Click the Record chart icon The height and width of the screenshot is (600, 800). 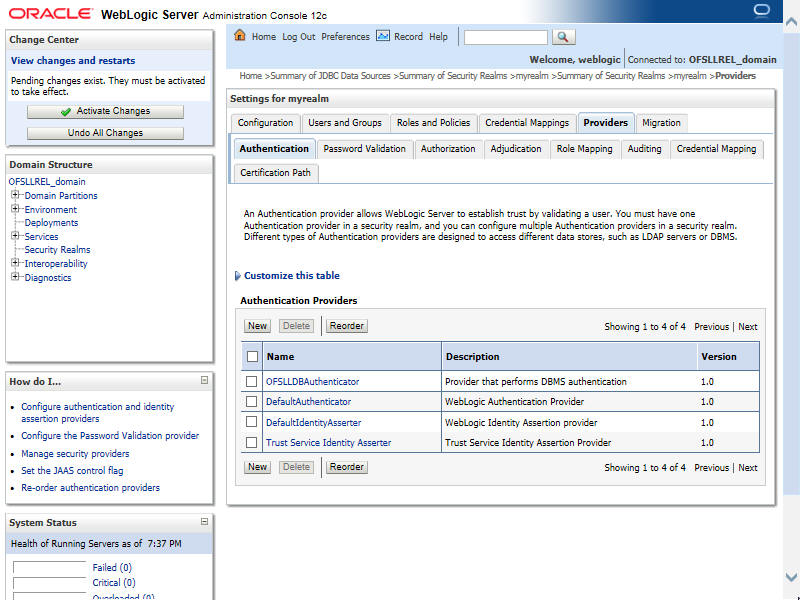tap(383, 36)
